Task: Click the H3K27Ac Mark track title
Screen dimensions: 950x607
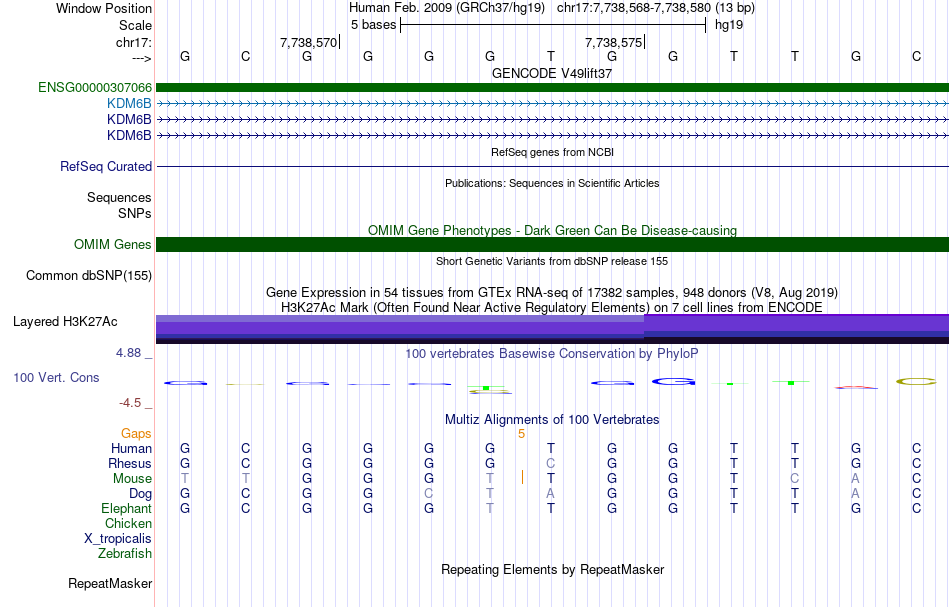Action: [x=552, y=308]
